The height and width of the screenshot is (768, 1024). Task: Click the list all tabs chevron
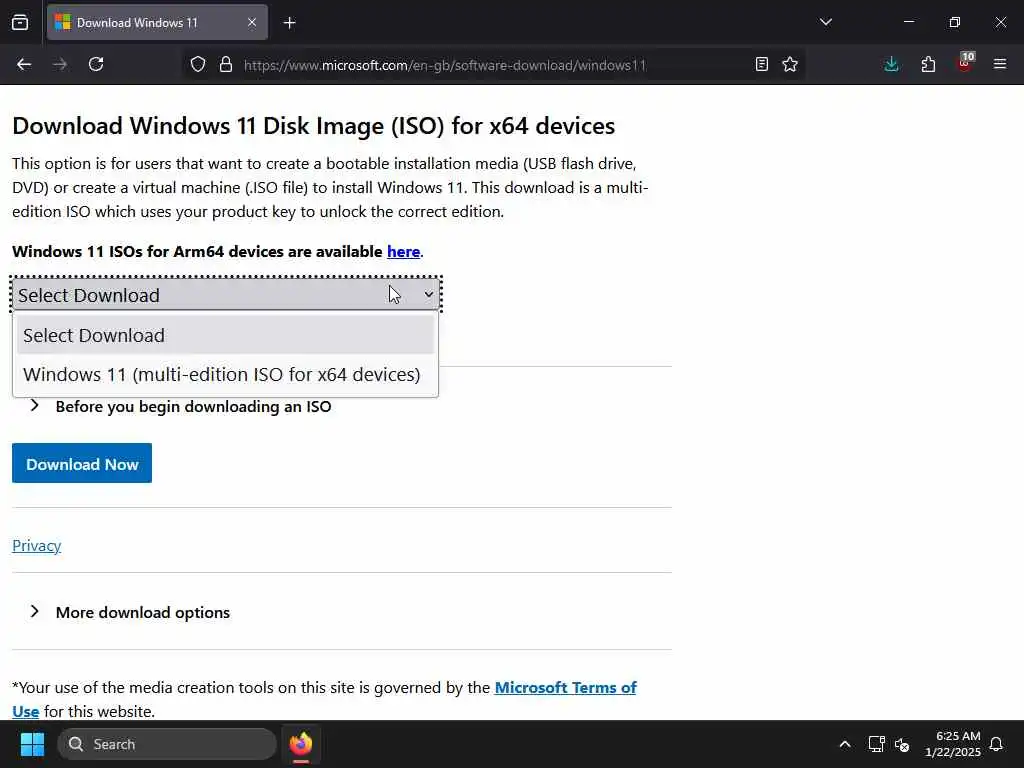pyautogui.click(x=825, y=22)
